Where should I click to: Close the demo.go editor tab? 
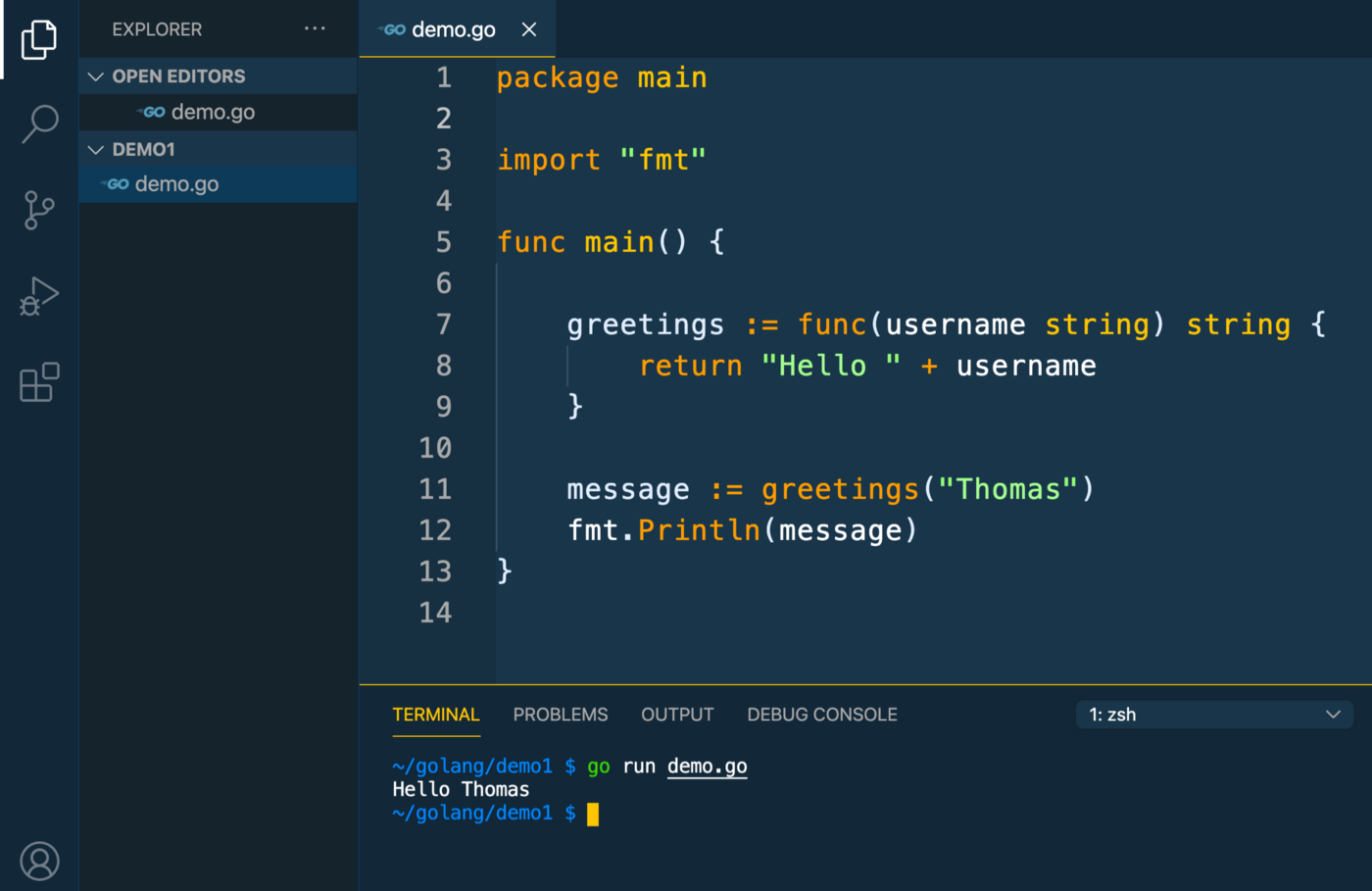(529, 29)
